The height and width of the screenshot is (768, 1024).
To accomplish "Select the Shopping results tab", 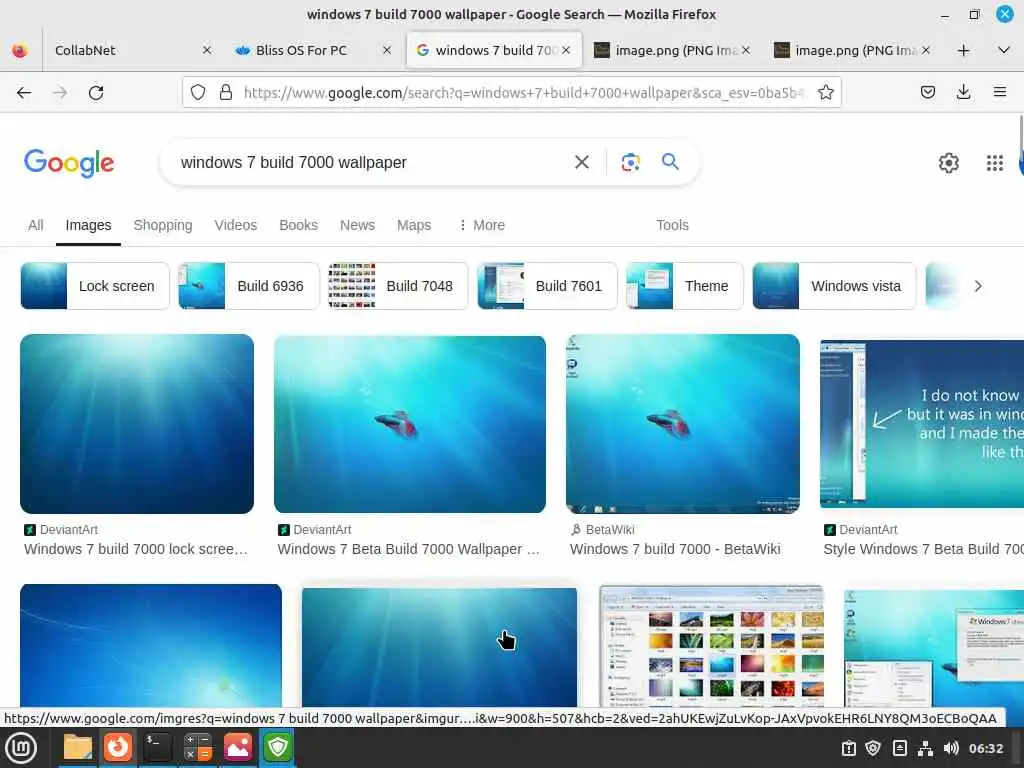I will 163,225.
